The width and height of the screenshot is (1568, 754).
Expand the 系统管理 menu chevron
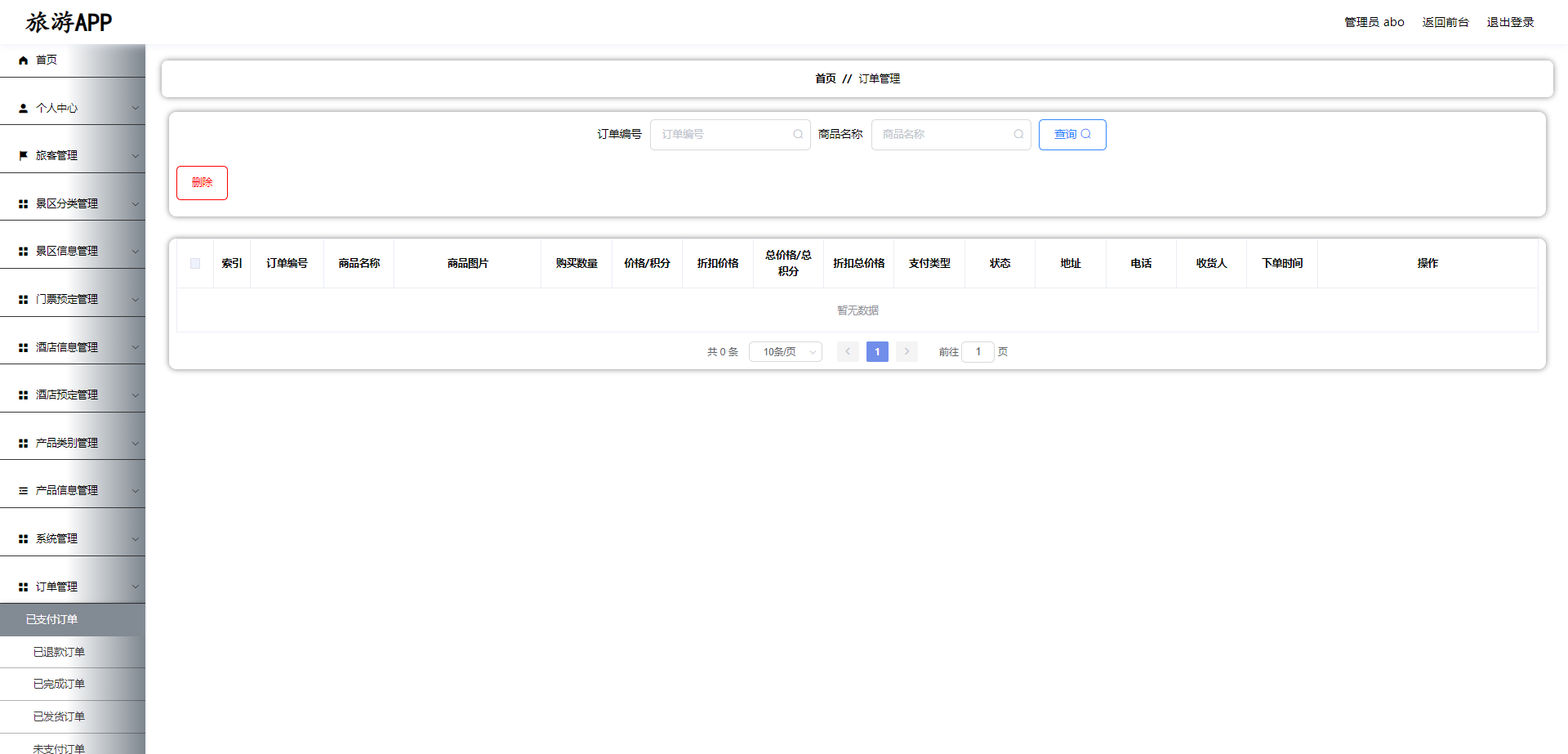[x=136, y=538]
